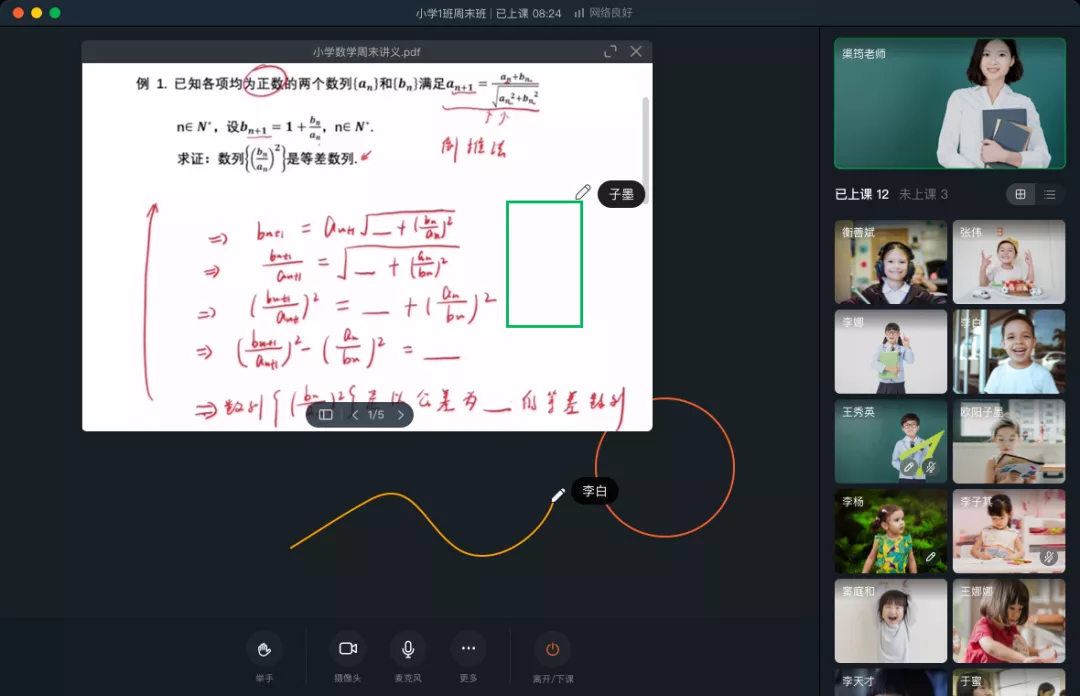Click the network signal 网络良好 indicator
The image size is (1080, 696).
pos(603,13)
